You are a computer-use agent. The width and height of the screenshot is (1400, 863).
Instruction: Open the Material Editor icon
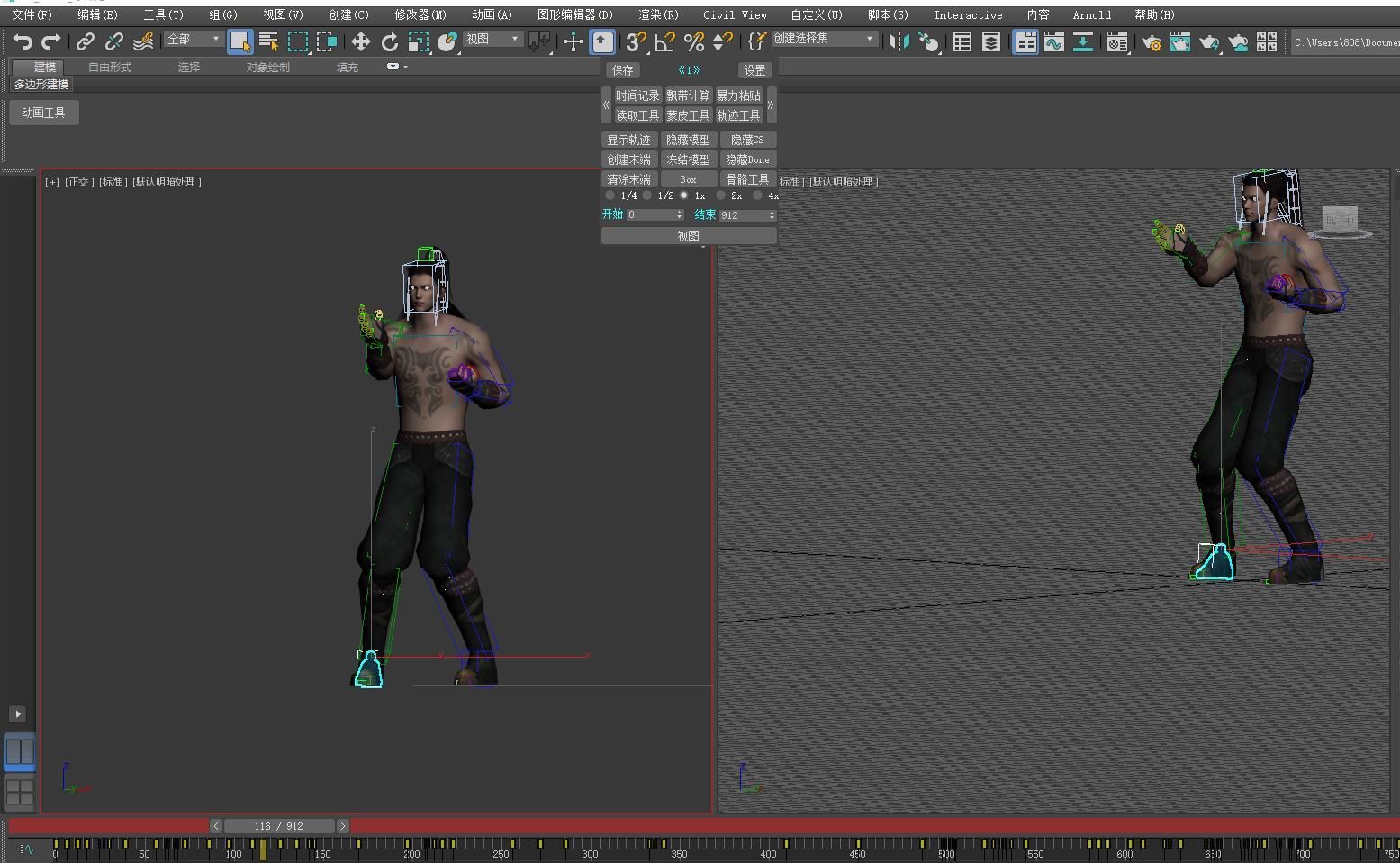1117,41
